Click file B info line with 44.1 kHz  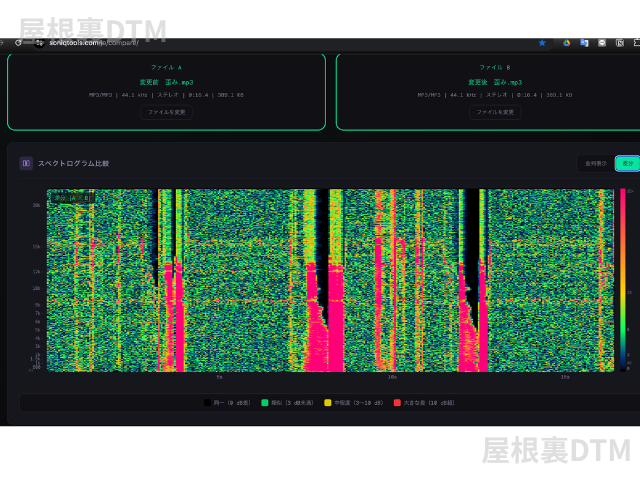[x=495, y=95]
